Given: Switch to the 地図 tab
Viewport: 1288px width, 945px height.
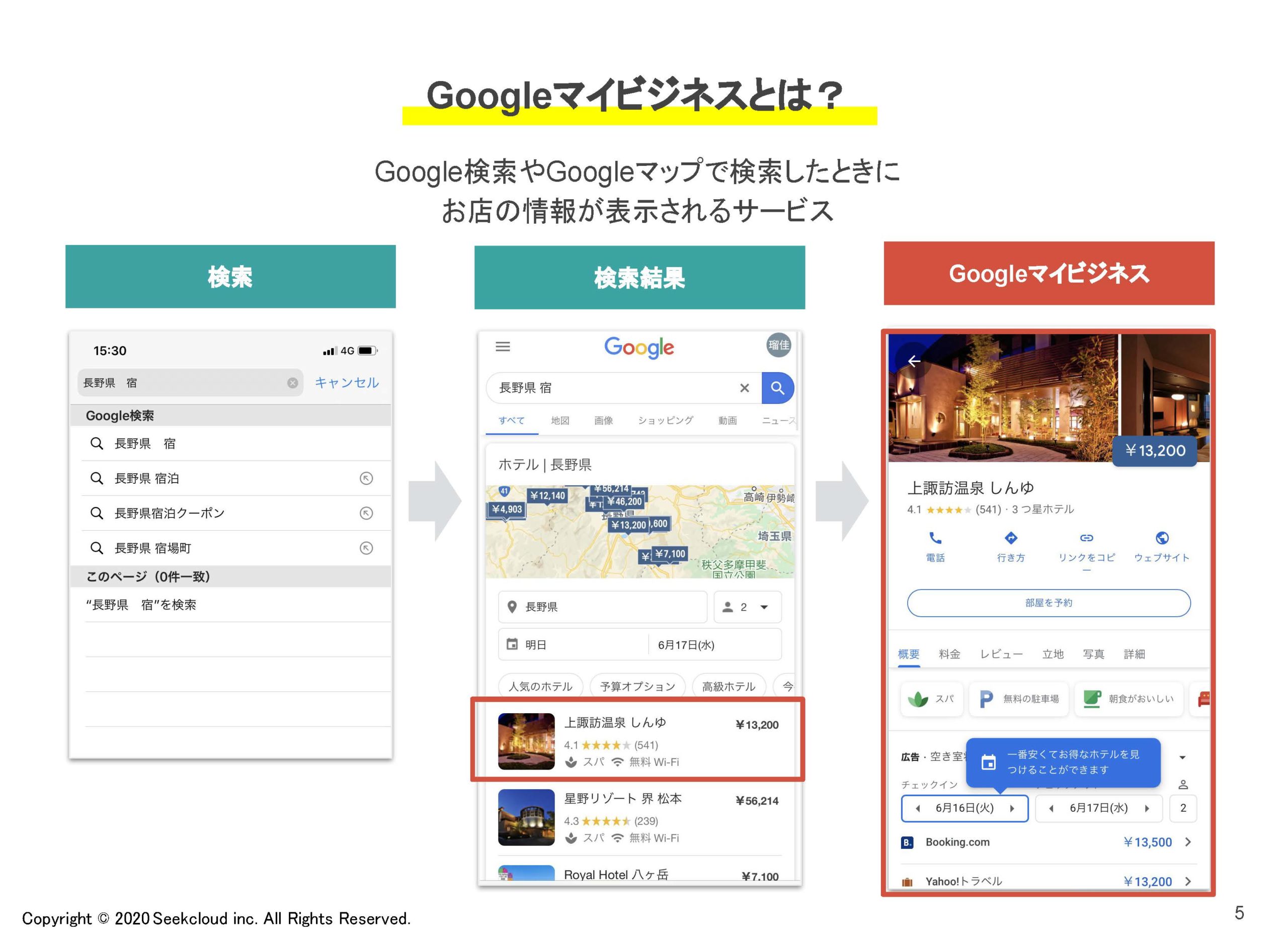Looking at the screenshot, I should point(560,421).
